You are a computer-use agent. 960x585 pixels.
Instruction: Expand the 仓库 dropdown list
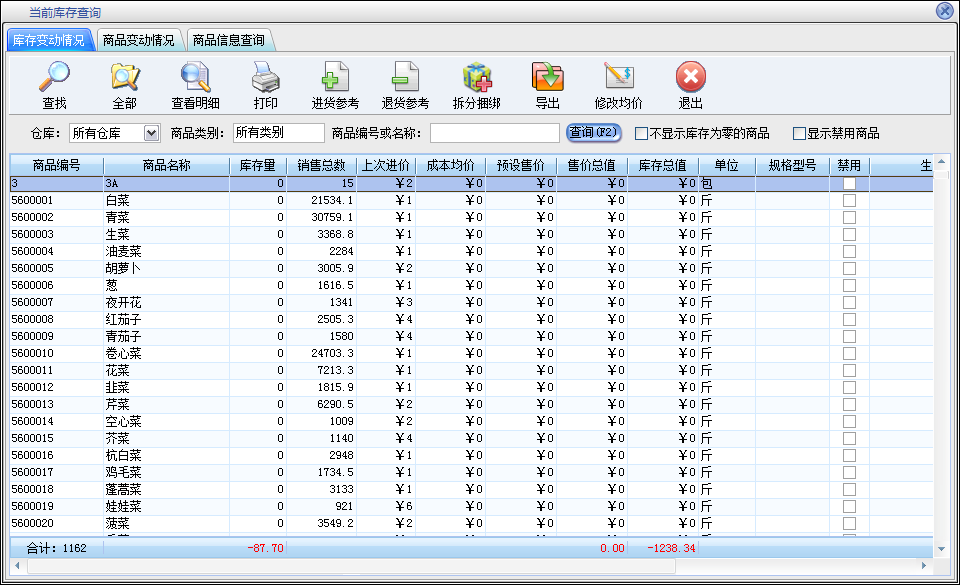point(151,133)
